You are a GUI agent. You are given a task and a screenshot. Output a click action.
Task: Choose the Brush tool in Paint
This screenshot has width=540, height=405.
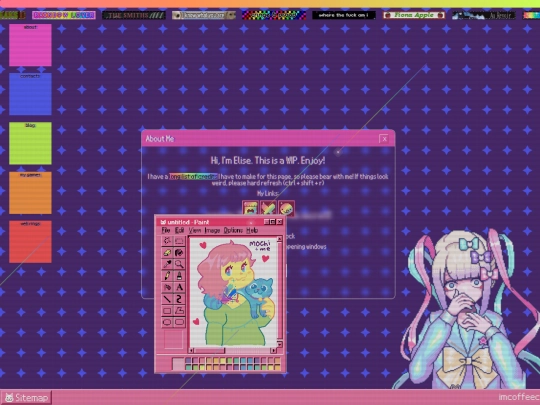click(x=179, y=276)
